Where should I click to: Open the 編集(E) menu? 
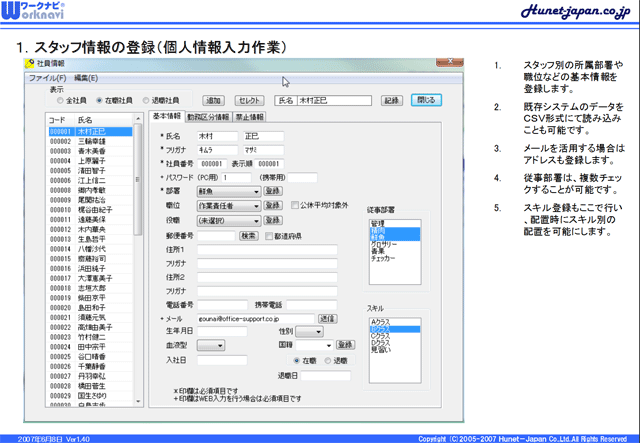[x=86, y=77]
